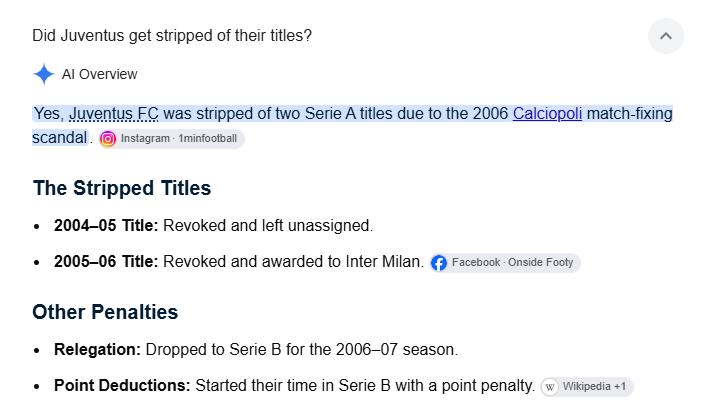
Task: Click 'The Stripped Titles' heading
Action: (122, 188)
